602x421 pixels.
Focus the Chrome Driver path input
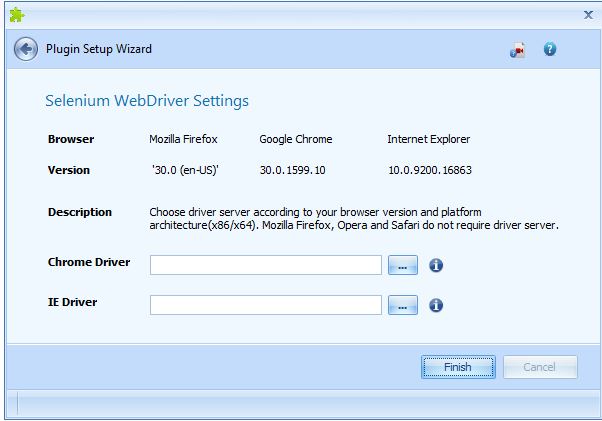(x=266, y=265)
